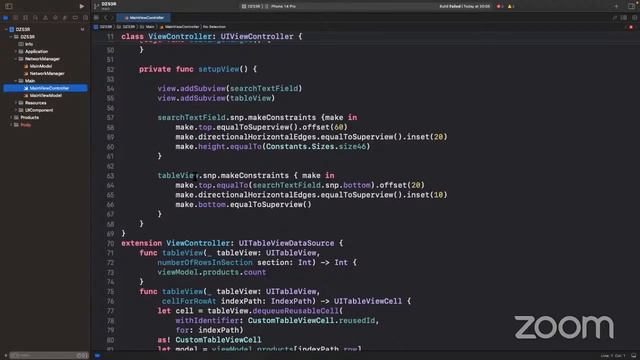Run the project with the Play button

click(x=82, y=6)
